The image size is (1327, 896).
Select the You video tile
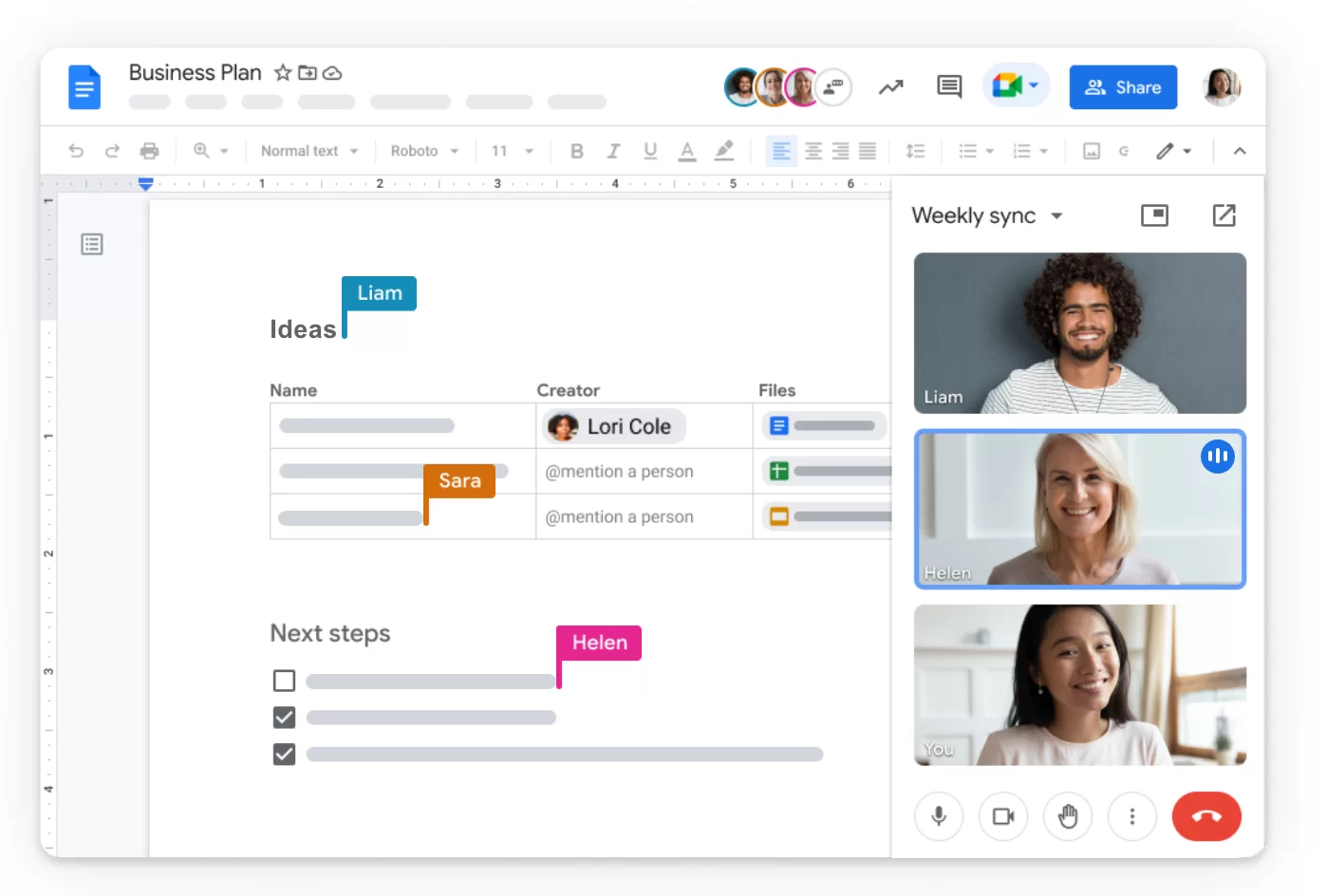[x=1080, y=685]
